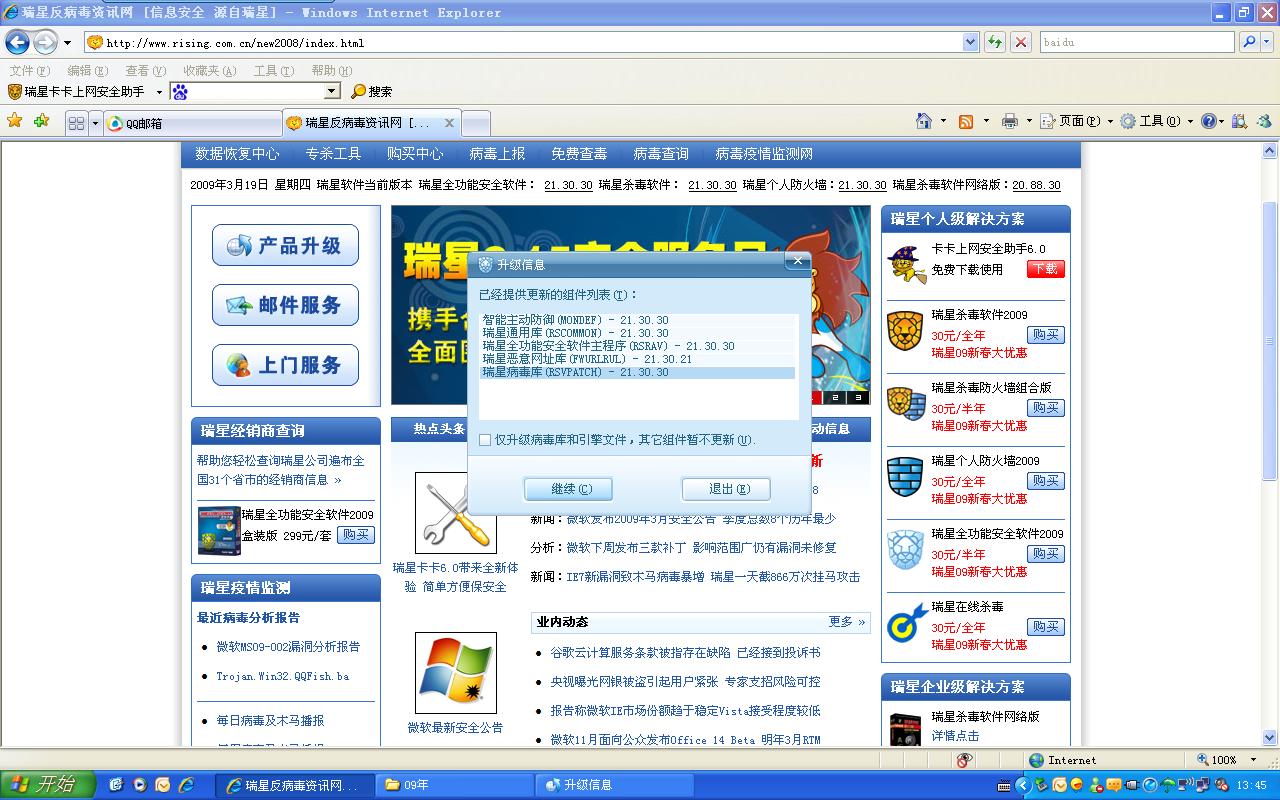Refresh the page with the green arrows icon

click(x=994, y=42)
